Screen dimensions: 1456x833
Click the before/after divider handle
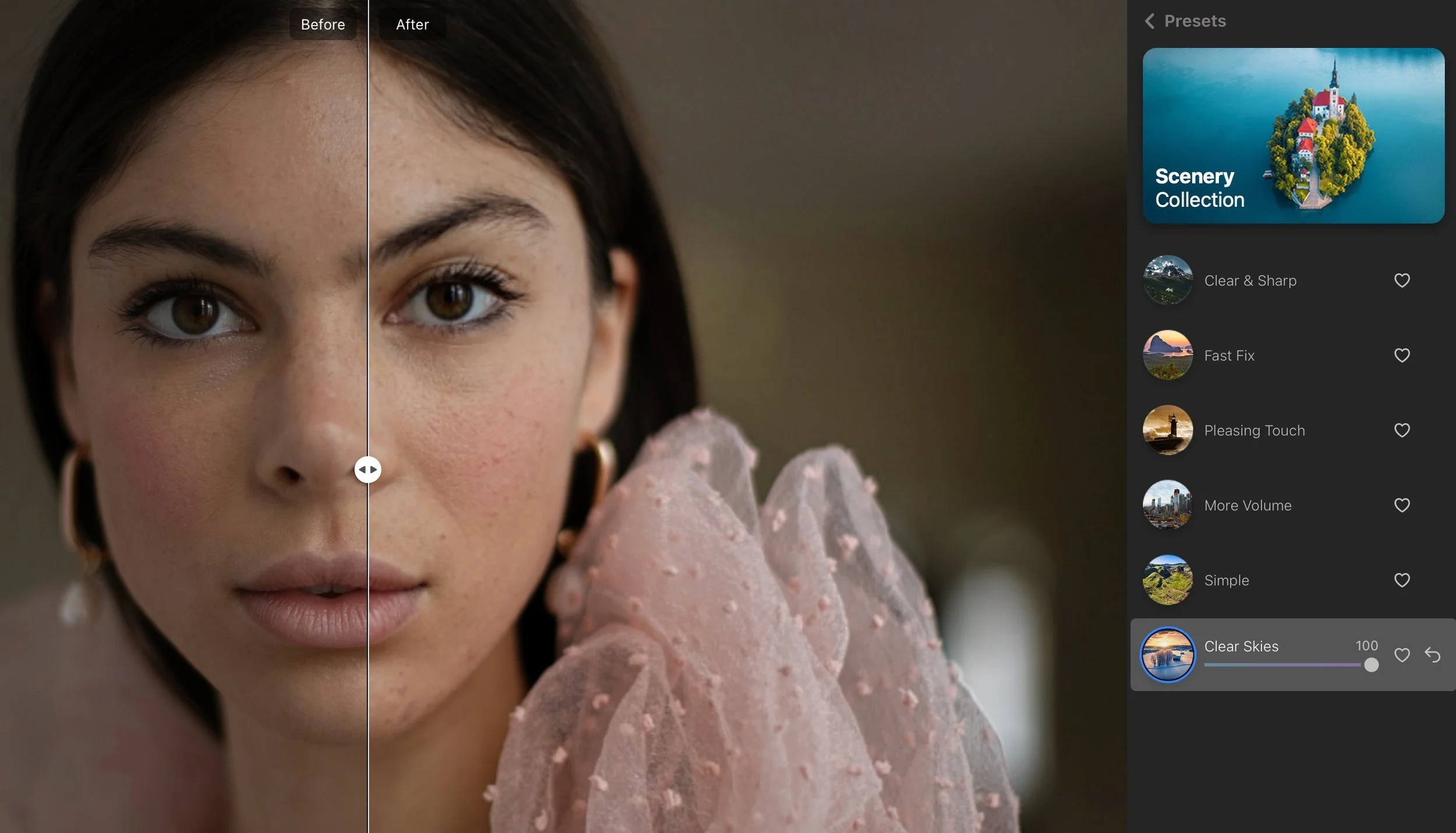pyautogui.click(x=367, y=470)
